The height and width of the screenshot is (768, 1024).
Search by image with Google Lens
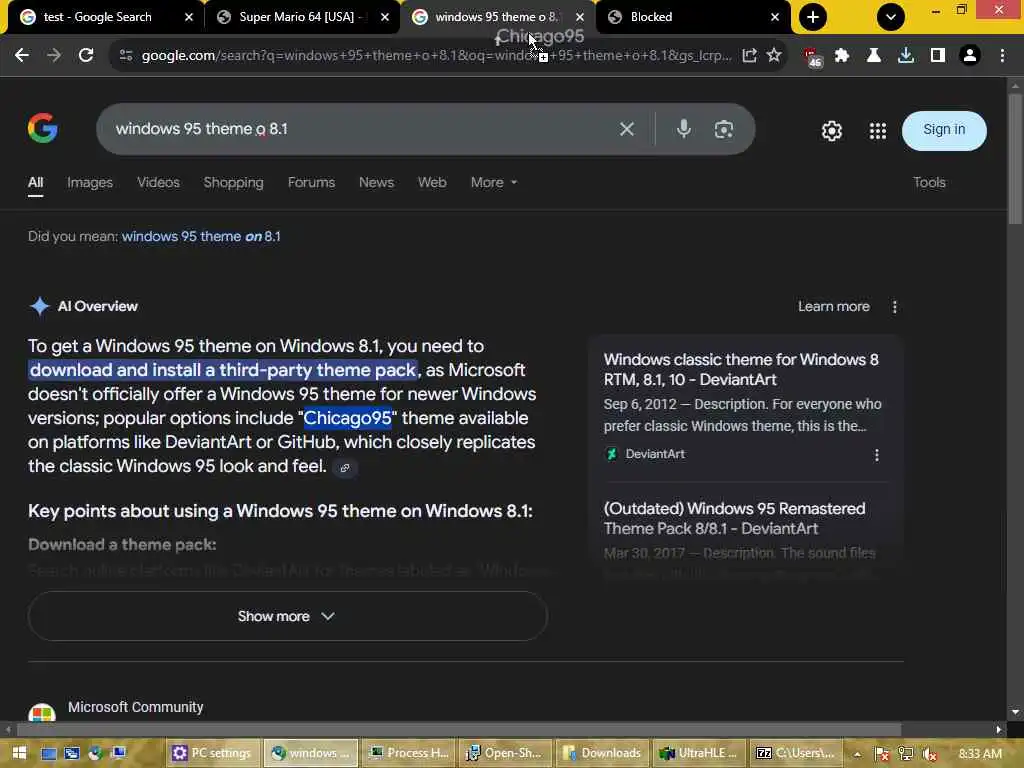724,129
